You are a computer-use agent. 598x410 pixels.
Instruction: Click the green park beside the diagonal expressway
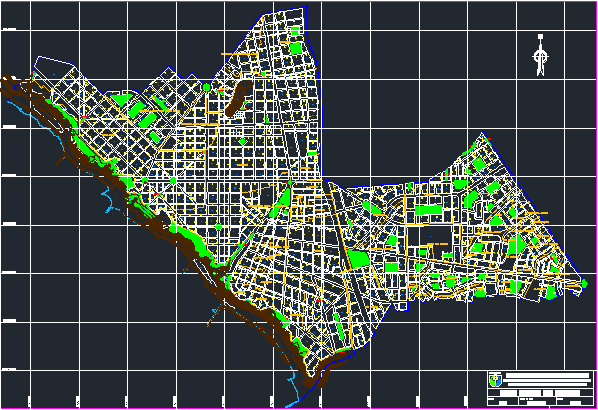tap(358, 259)
